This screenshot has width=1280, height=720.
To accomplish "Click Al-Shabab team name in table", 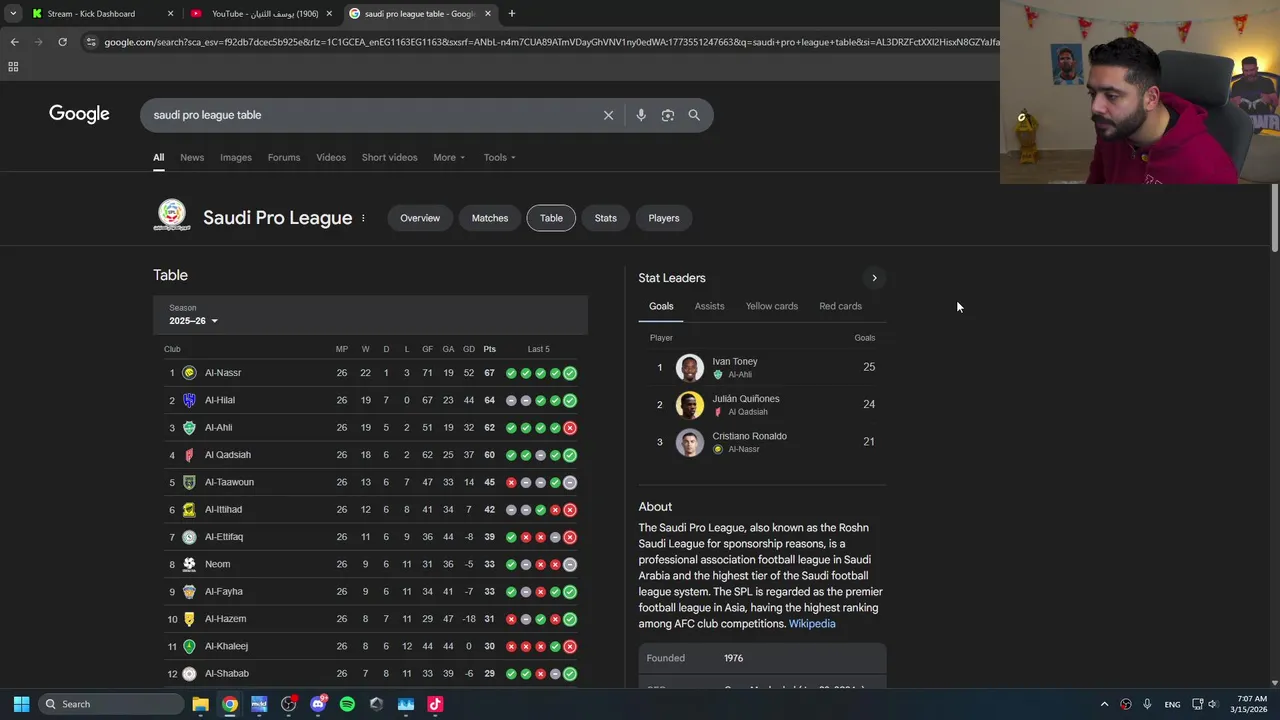I will click(x=227, y=674).
